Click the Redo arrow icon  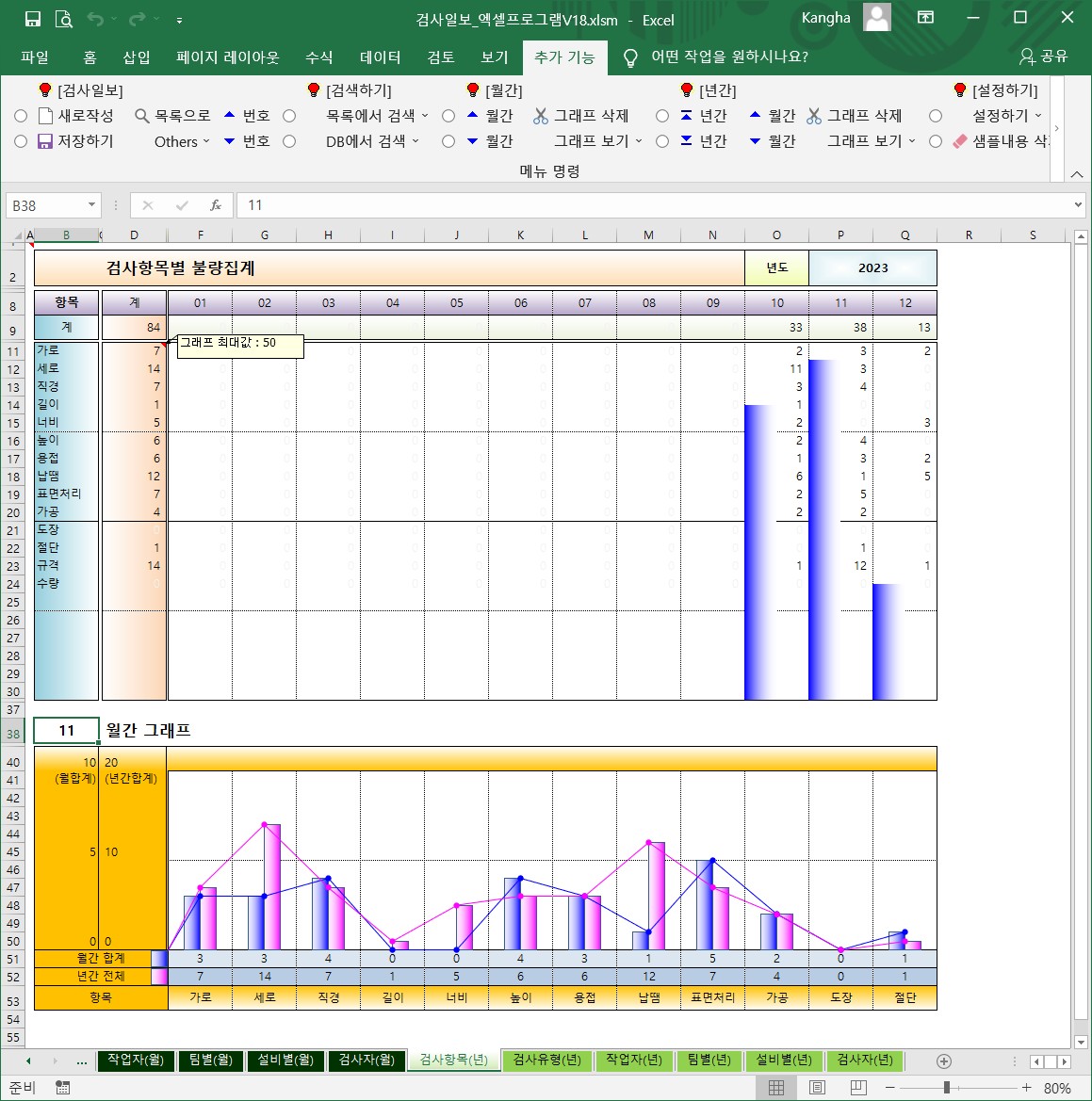[137, 19]
